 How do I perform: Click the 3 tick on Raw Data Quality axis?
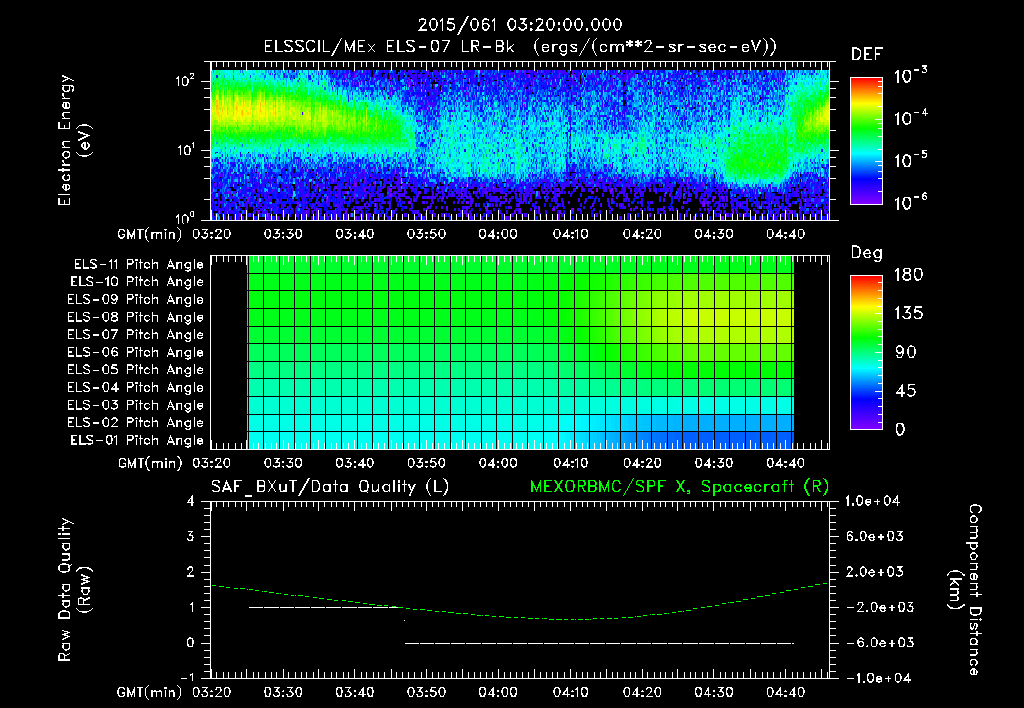click(x=191, y=536)
